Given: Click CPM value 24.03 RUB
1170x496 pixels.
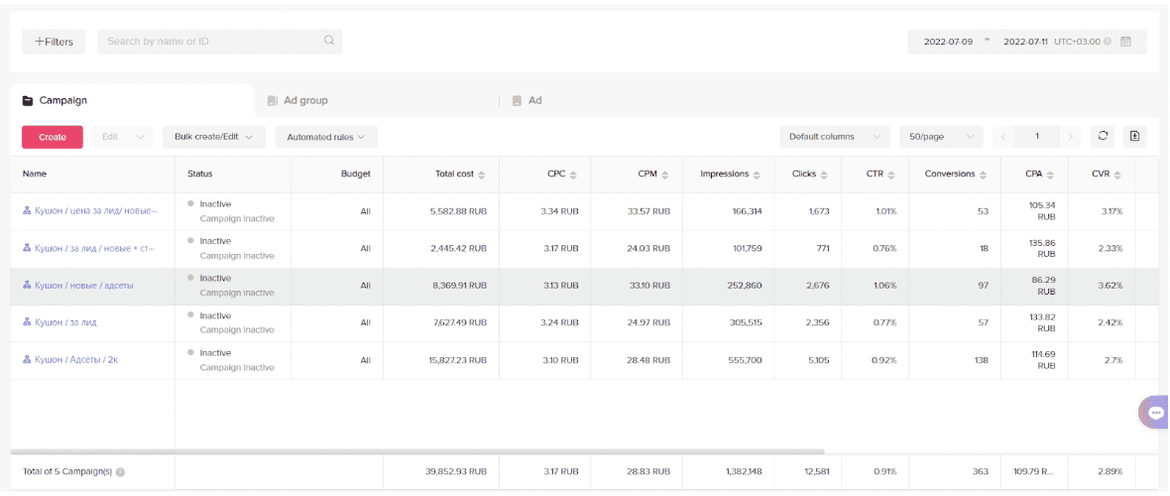Looking at the screenshot, I should coord(648,248).
